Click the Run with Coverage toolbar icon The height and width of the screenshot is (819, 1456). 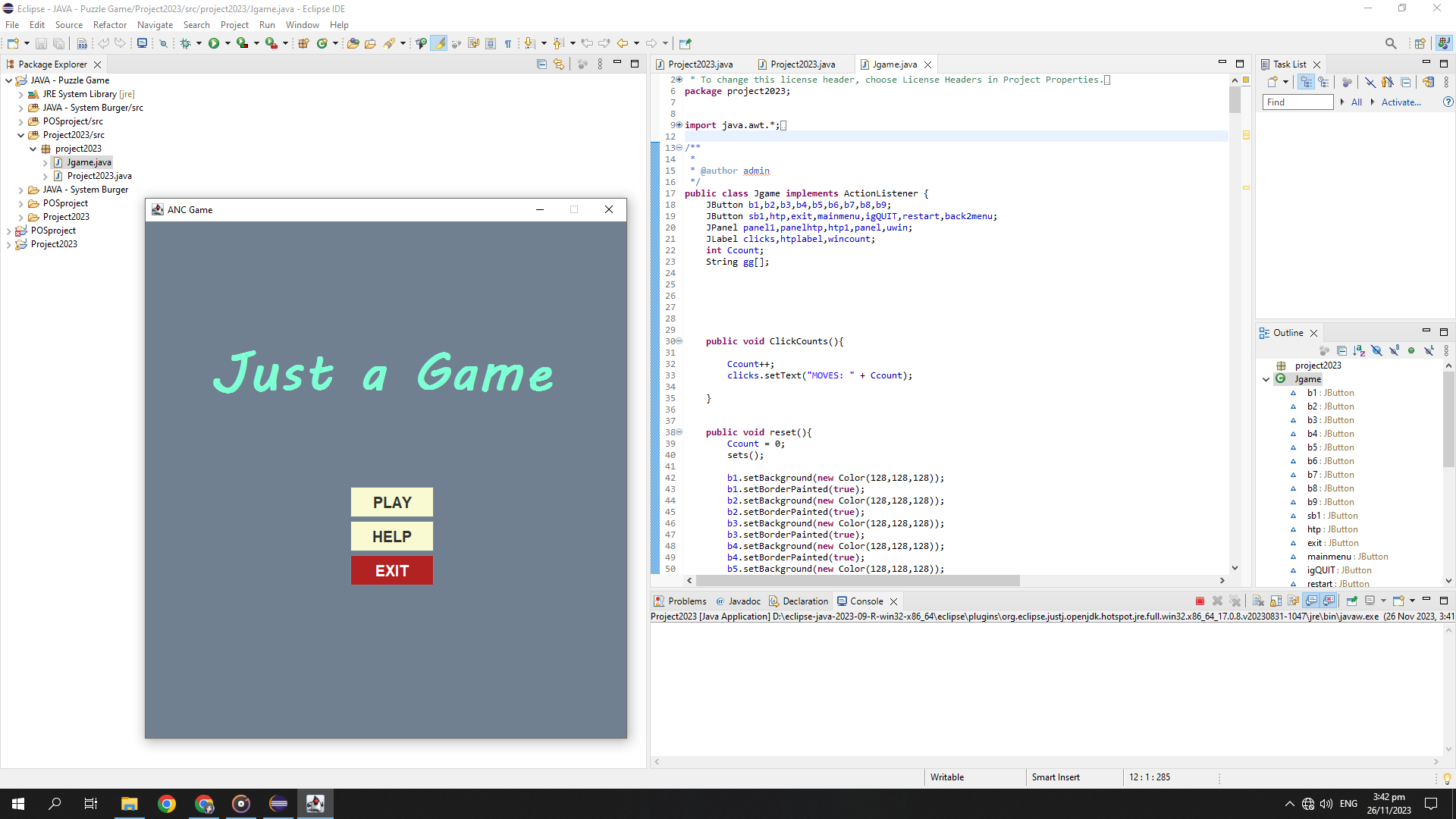pyautogui.click(x=243, y=43)
